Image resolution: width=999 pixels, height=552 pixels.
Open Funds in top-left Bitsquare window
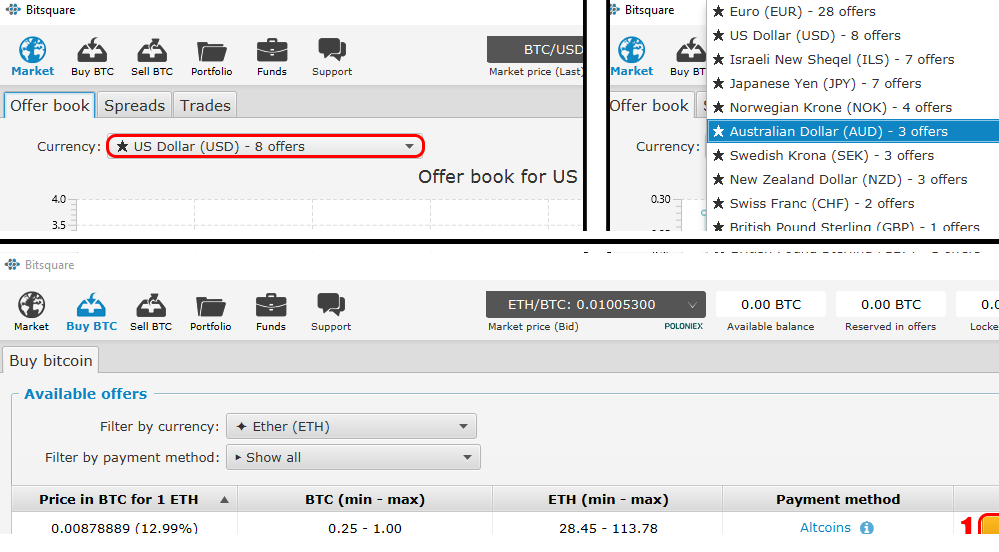(x=272, y=57)
